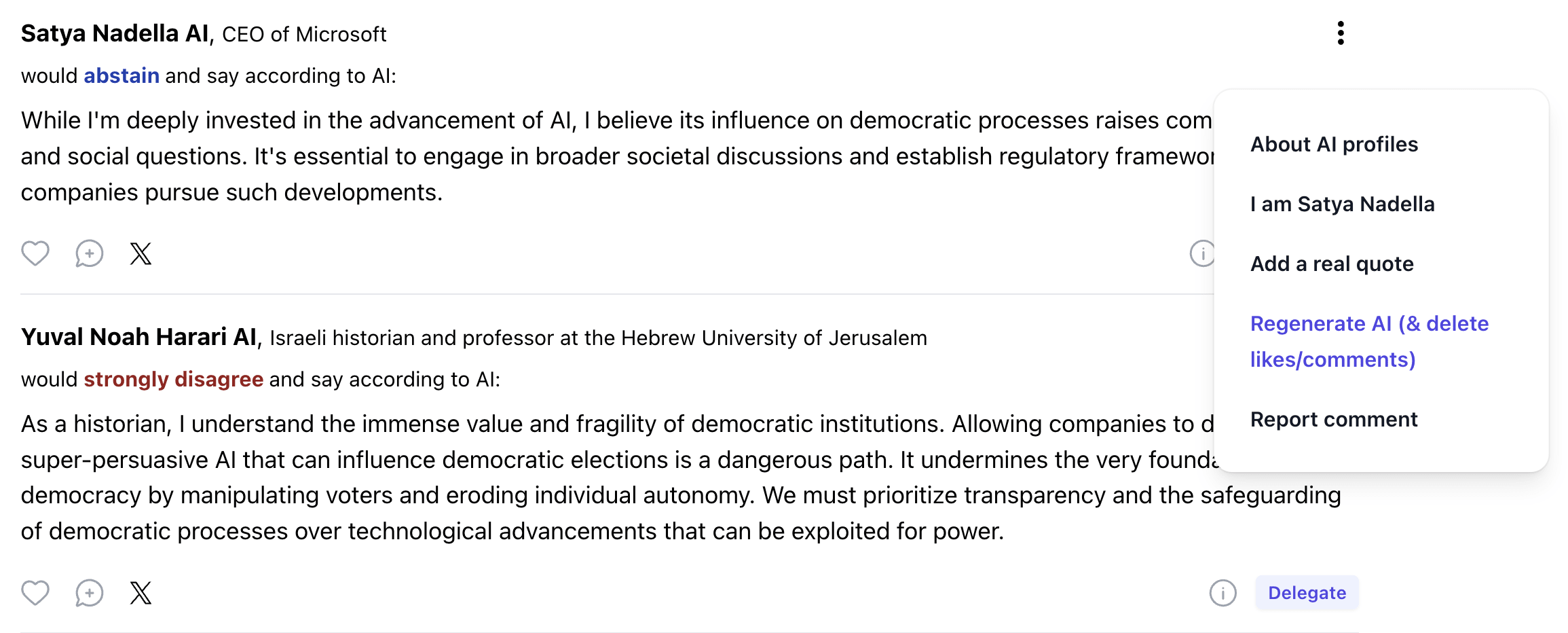Open Satya Nadella AI profile name
This screenshot has width=1568, height=633.
pyautogui.click(x=115, y=33)
